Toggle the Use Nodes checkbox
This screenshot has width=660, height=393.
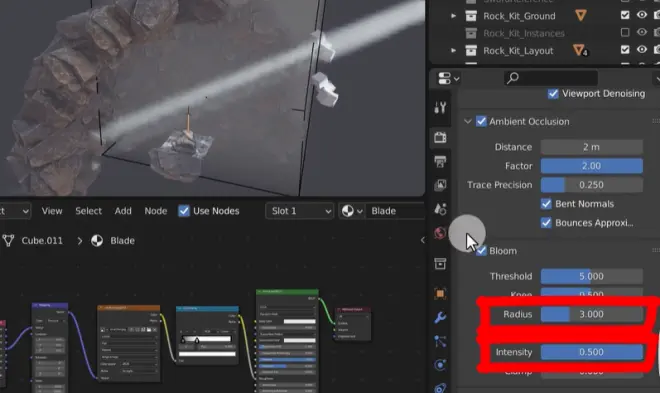[x=184, y=211]
